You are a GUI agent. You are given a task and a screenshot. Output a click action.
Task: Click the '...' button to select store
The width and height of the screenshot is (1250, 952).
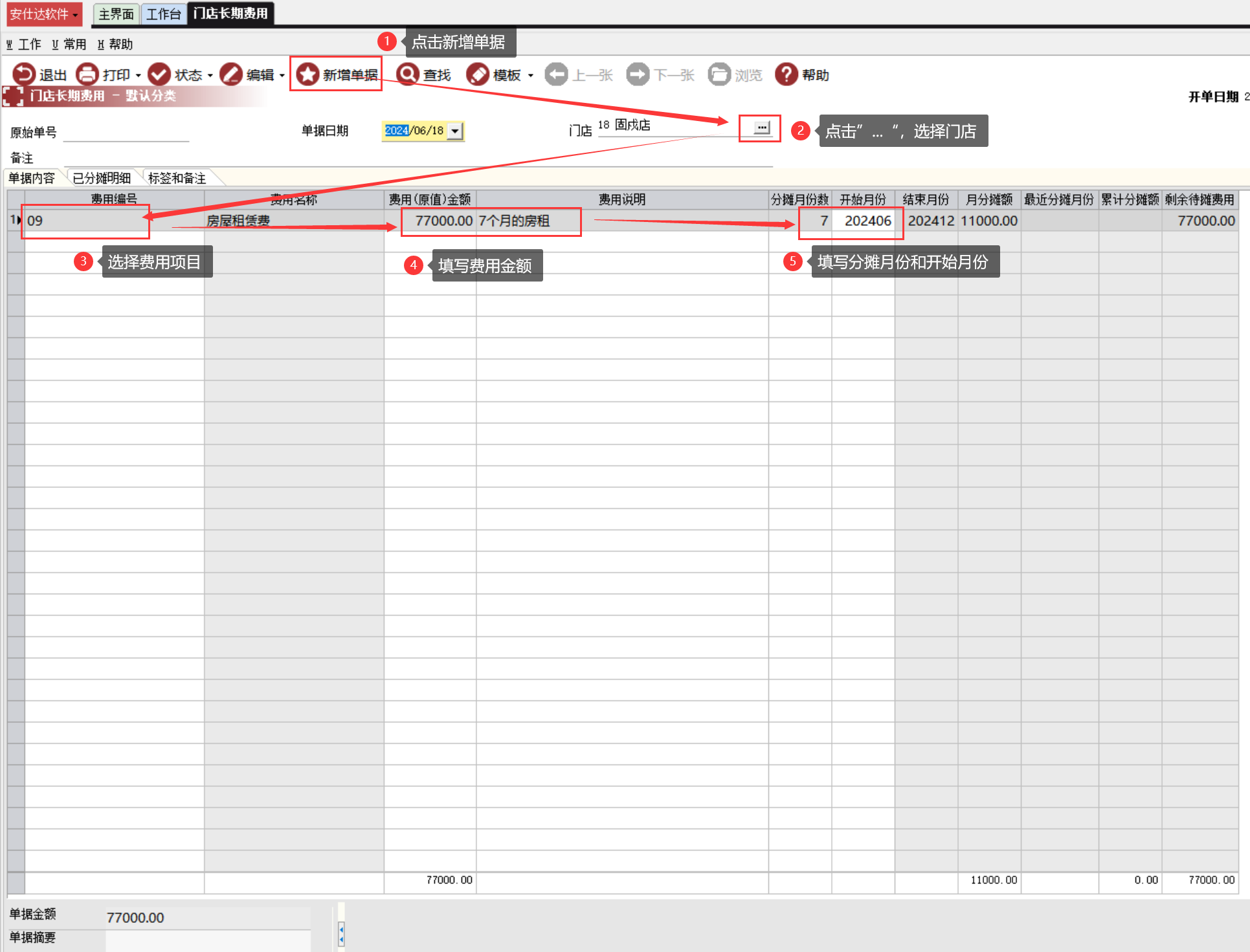pyautogui.click(x=762, y=127)
